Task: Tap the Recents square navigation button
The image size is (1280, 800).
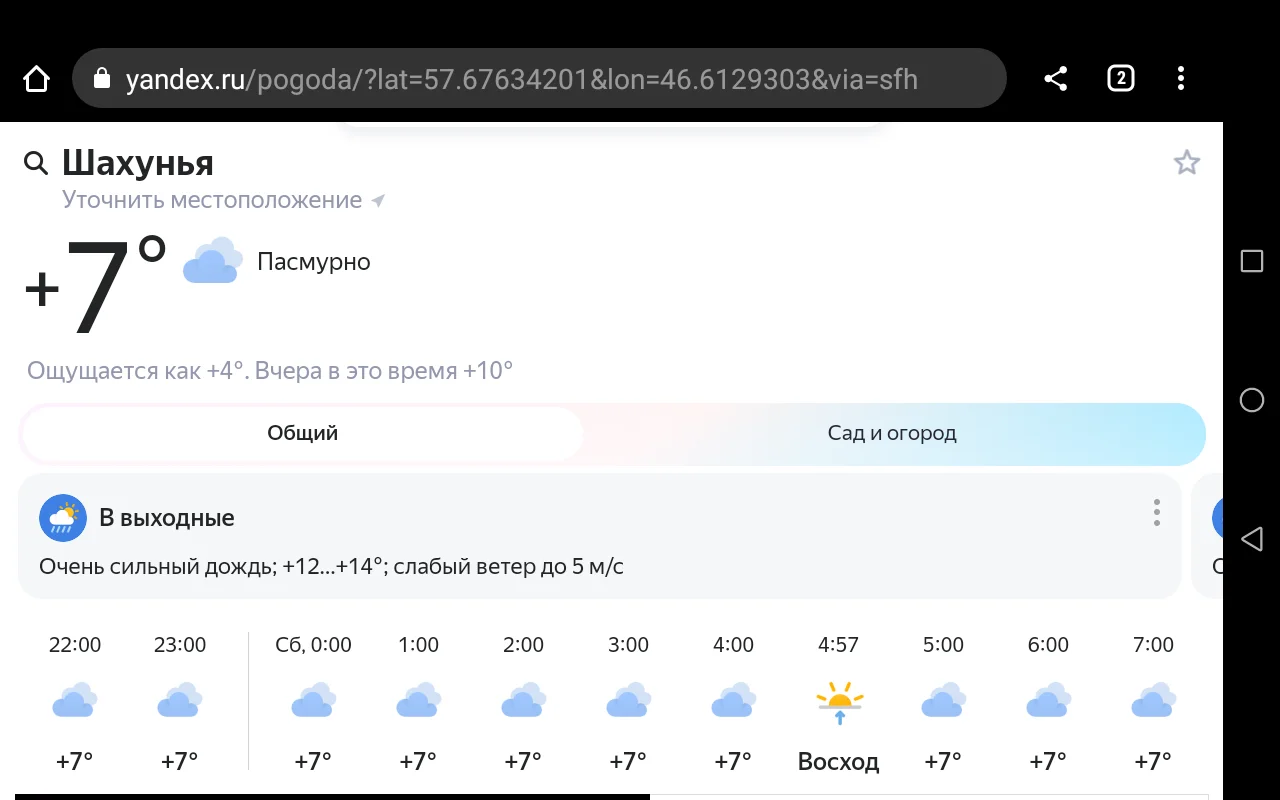Action: click(1251, 261)
